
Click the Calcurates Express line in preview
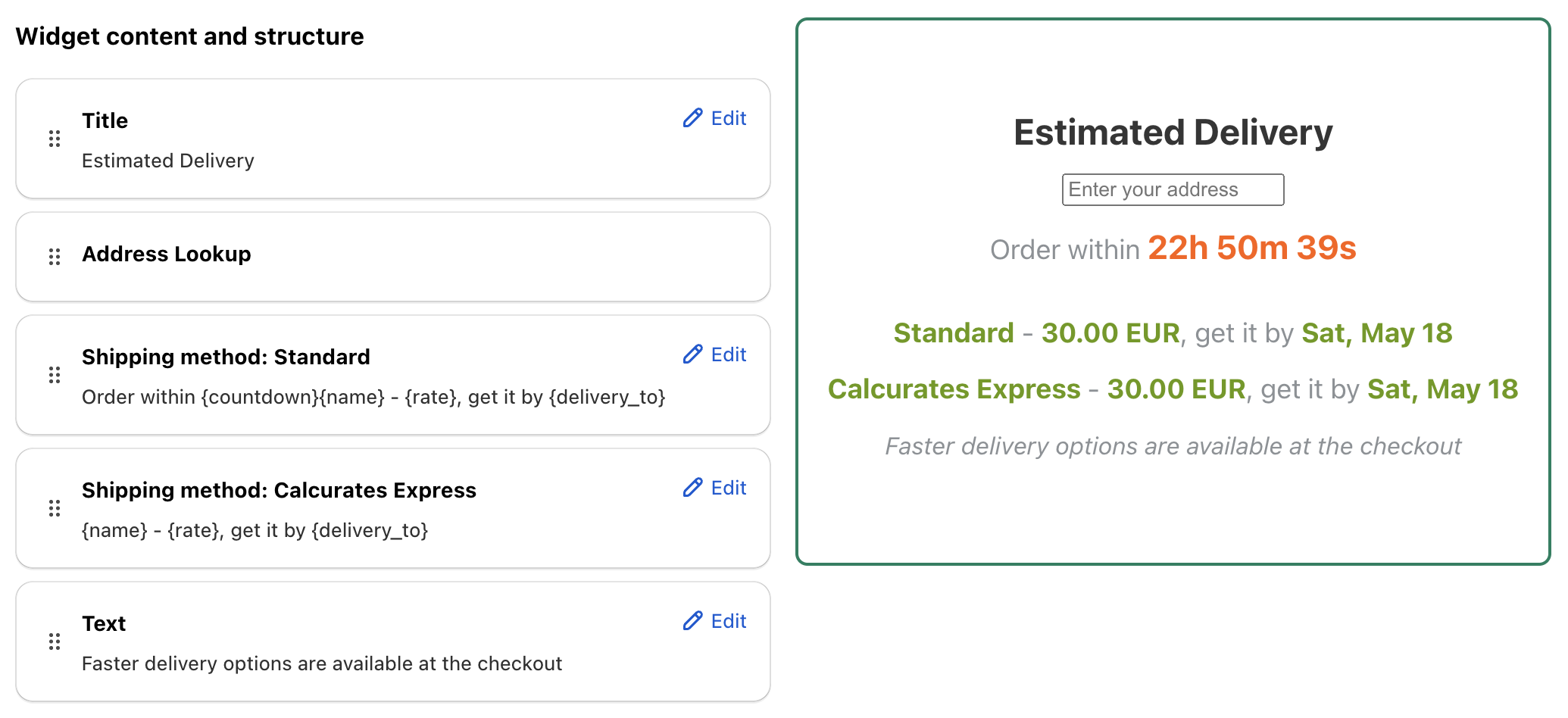click(x=1173, y=389)
